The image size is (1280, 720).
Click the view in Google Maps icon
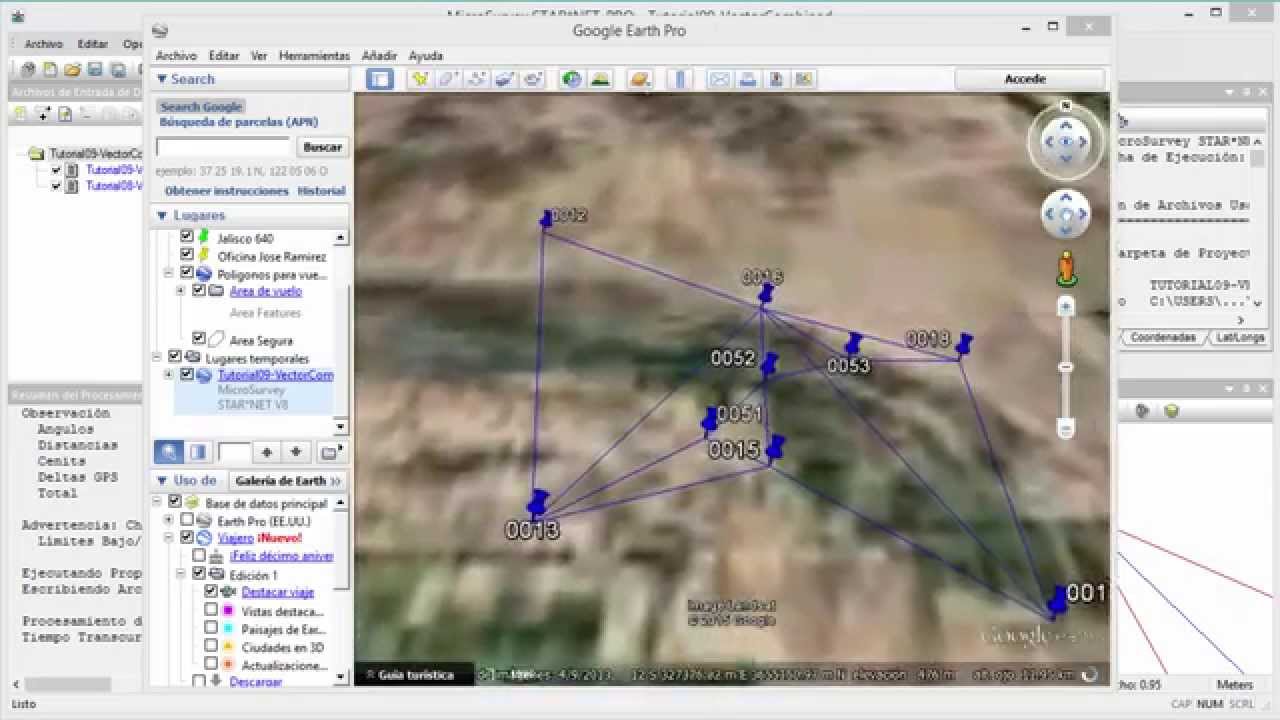(804, 79)
